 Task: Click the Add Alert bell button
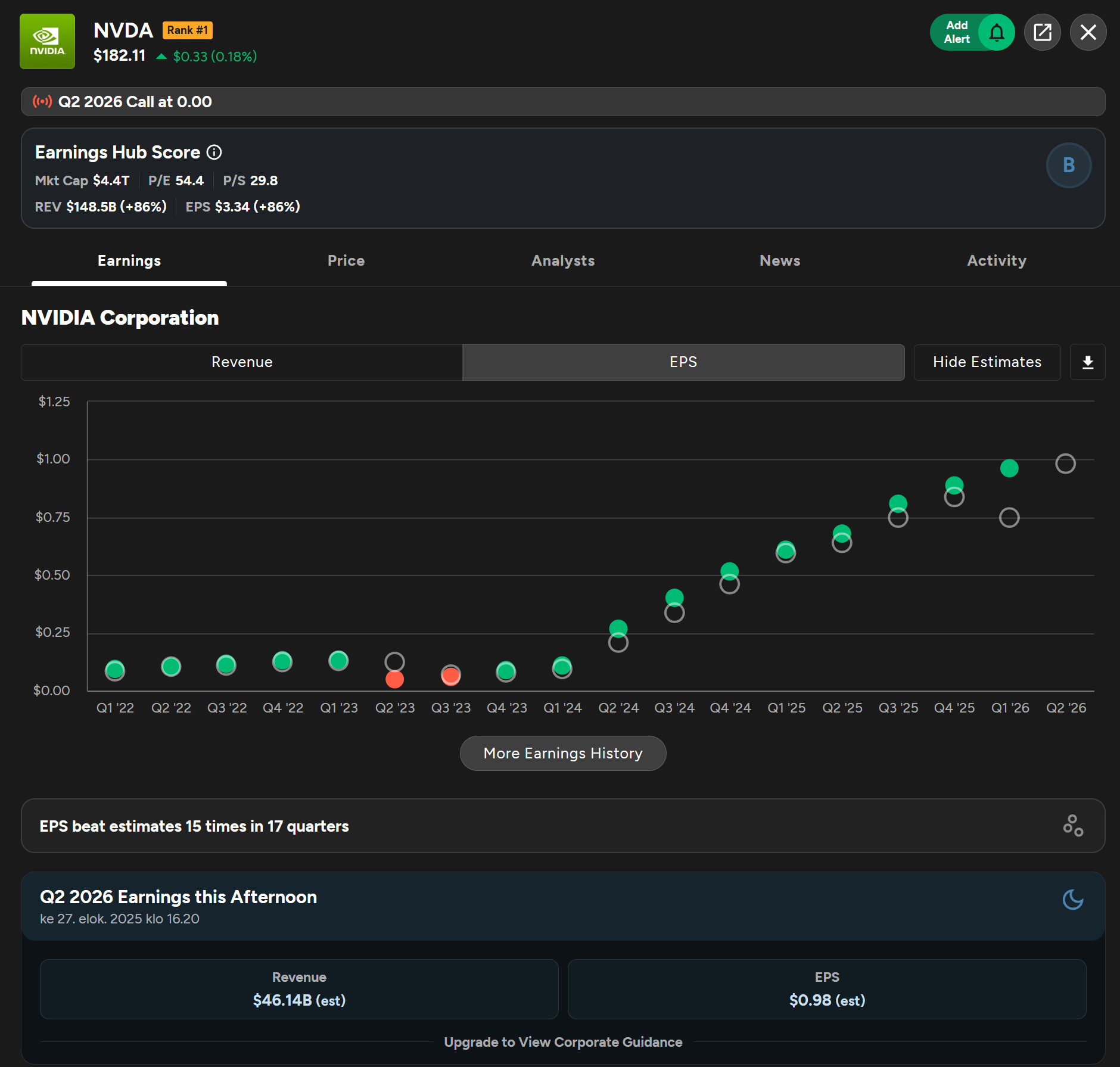tap(972, 32)
